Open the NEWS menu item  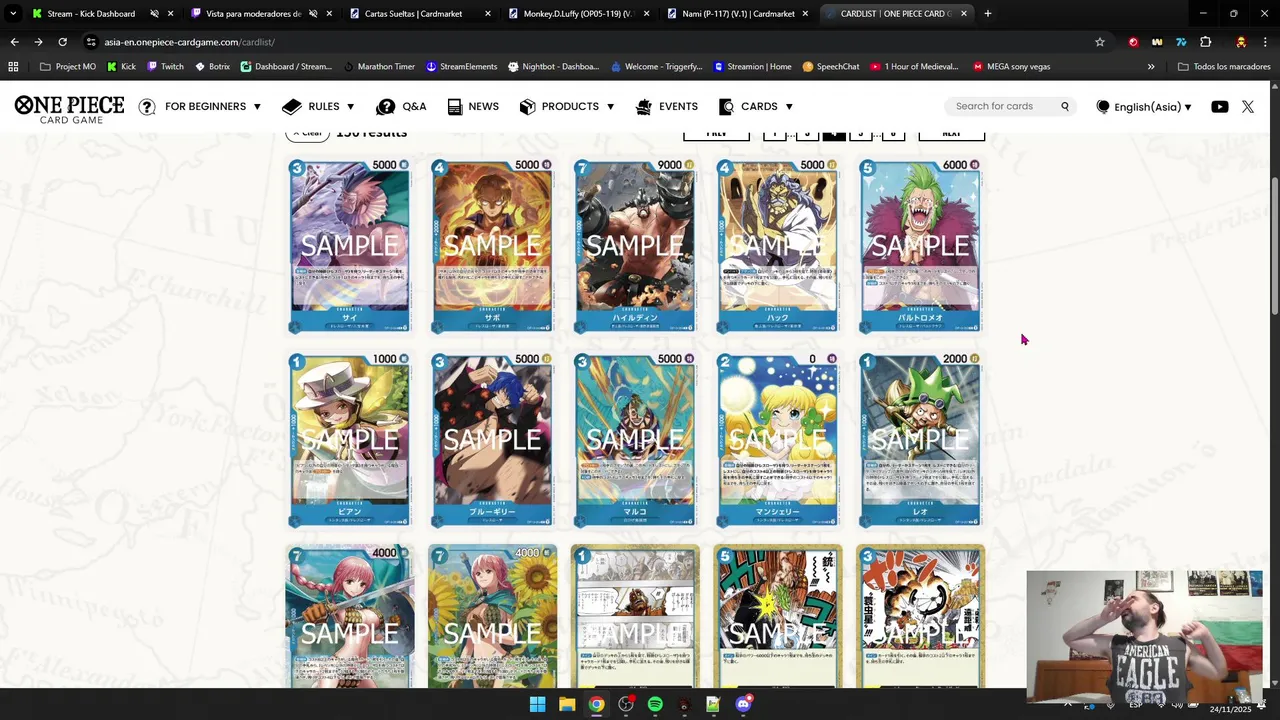[x=473, y=106]
